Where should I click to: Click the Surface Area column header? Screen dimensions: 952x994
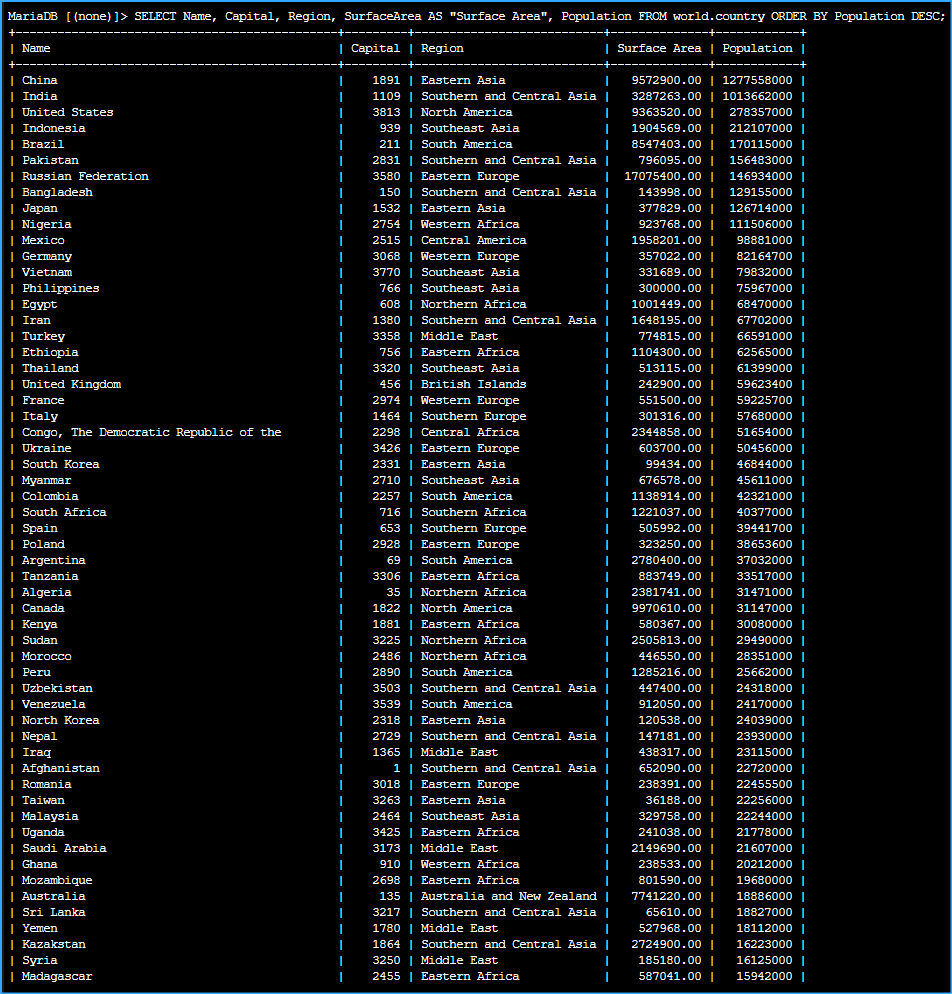click(x=659, y=48)
